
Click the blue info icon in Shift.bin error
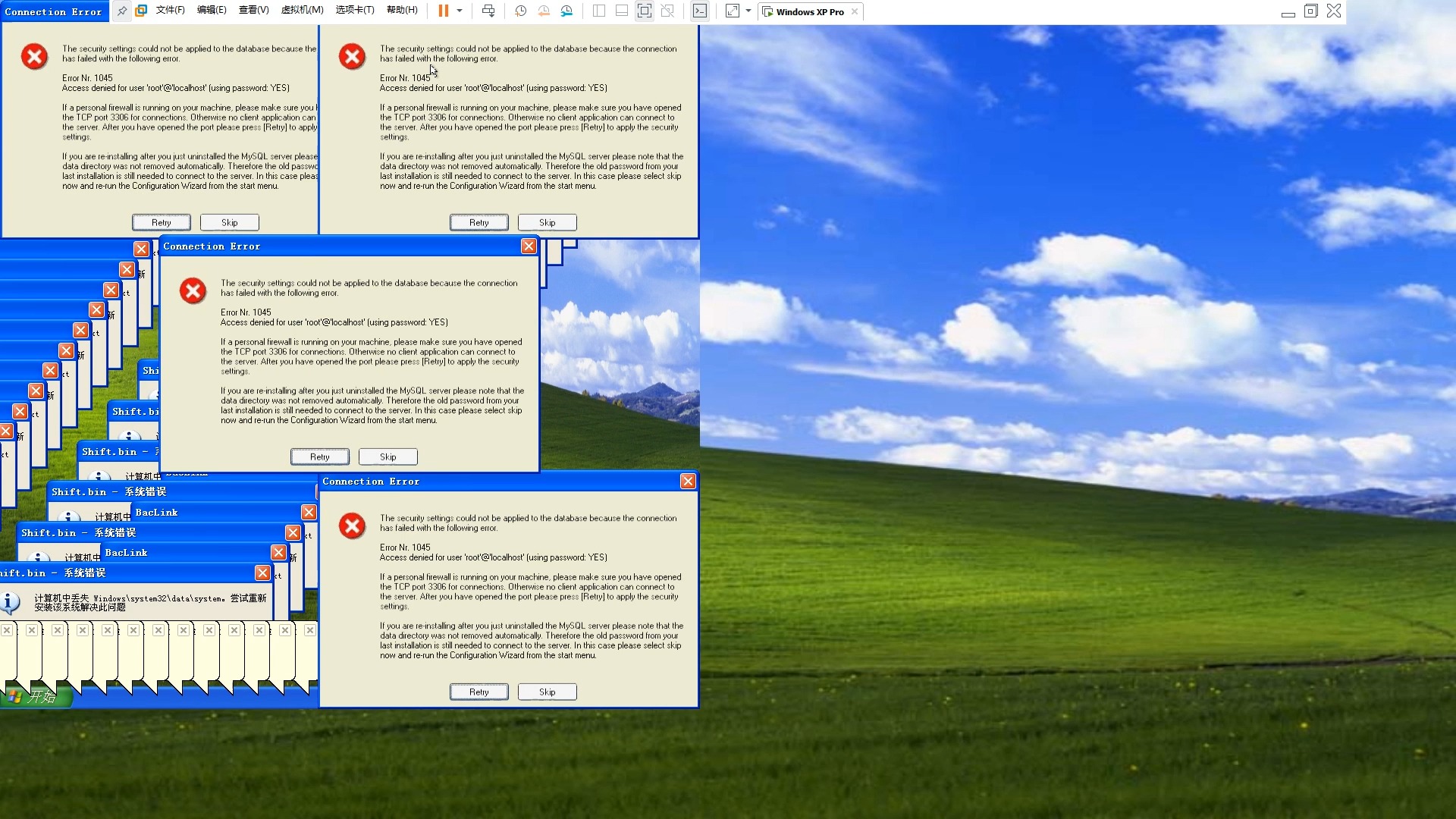(x=10, y=602)
